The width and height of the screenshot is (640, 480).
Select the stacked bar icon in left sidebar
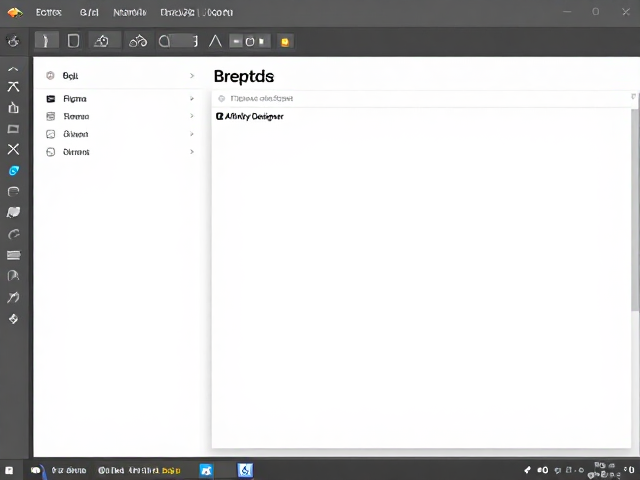click(x=13, y=255)
